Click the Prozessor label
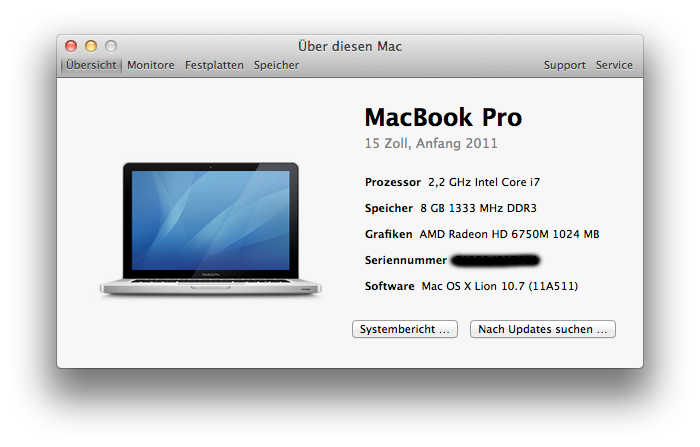This screenshot has width=700, height=447. click(x=393, y=182)
